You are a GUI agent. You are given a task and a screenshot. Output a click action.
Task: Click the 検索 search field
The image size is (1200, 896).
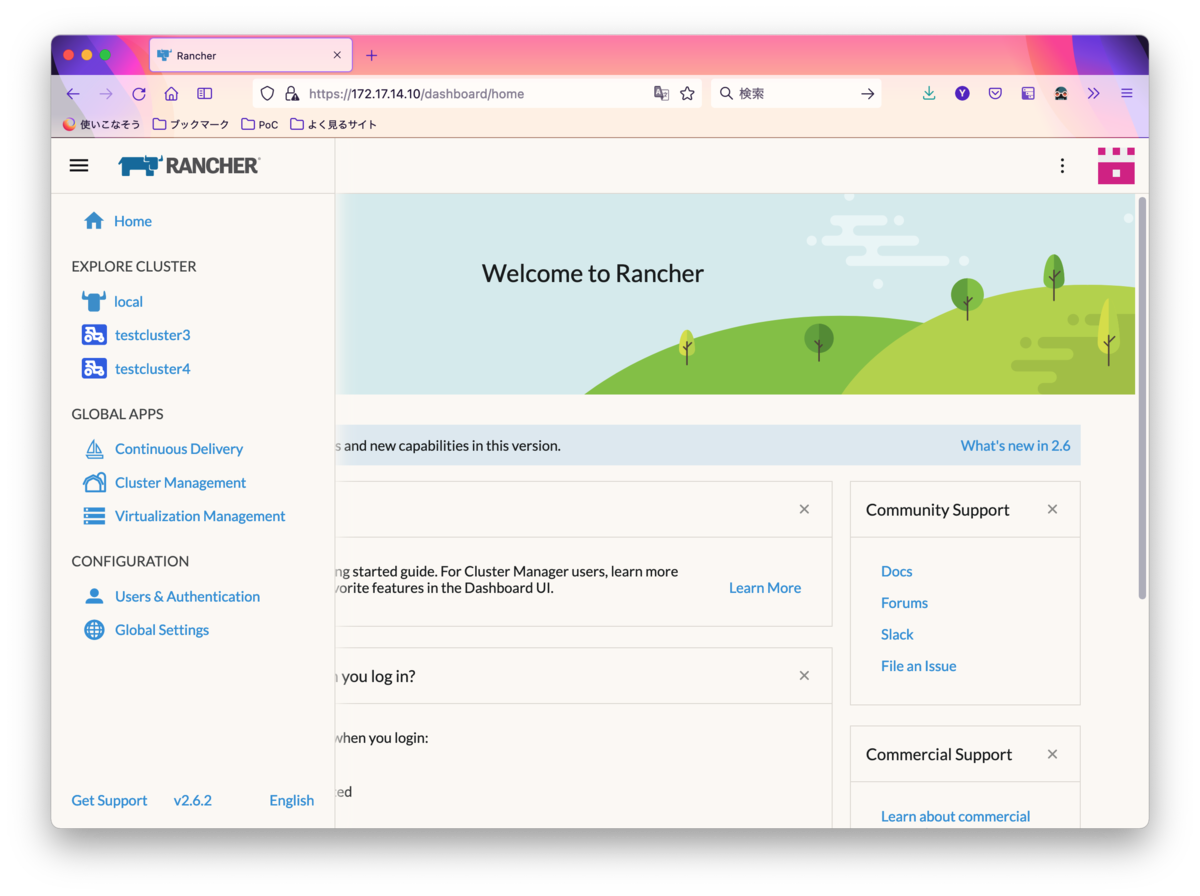point(795,94)
